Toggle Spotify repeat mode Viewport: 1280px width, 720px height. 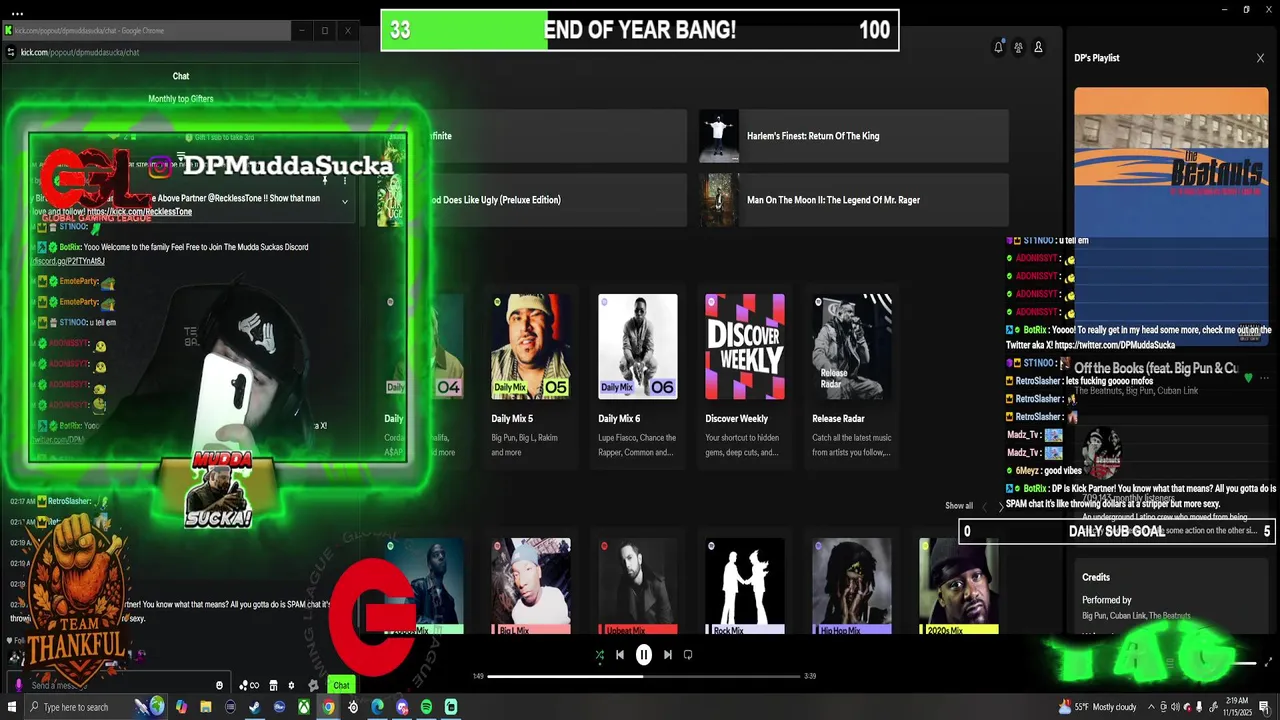tap(688, 655)
